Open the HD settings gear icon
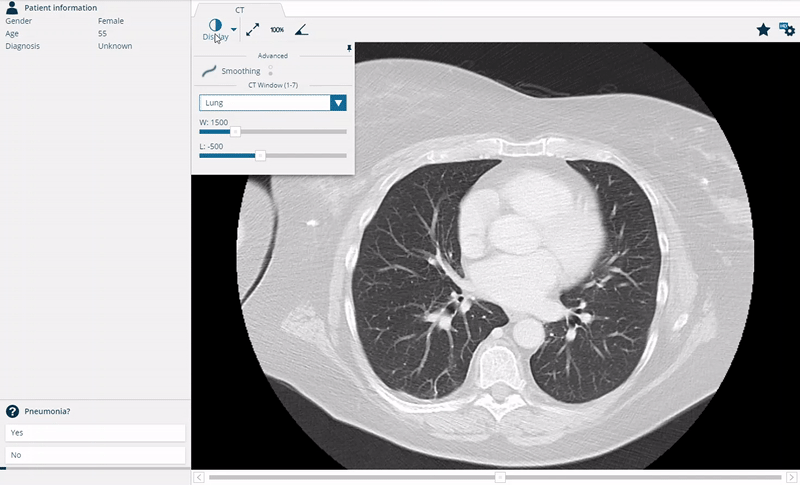This screenshot has height=485, width=800. [787, 29]
